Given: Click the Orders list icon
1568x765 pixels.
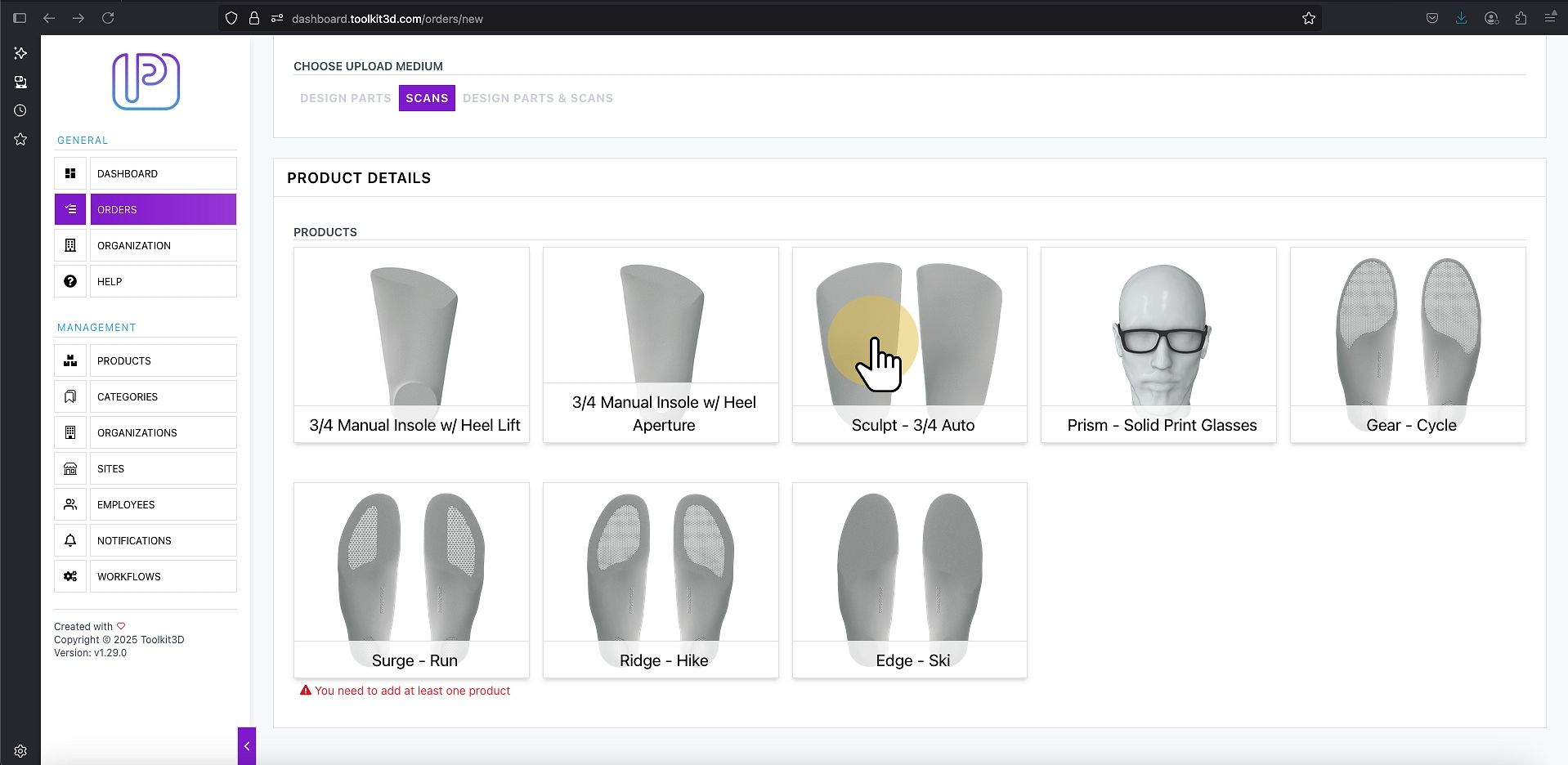Looking at the screenshot, I should 70,209.
